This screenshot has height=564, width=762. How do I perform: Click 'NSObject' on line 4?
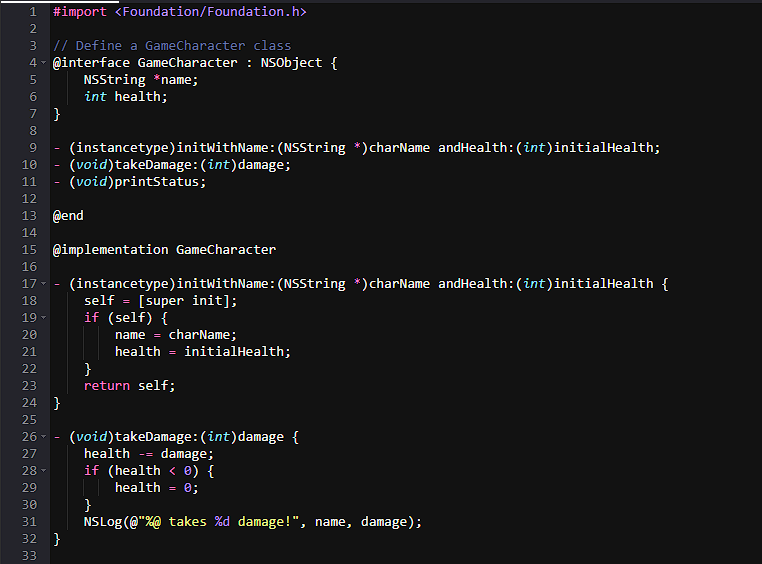(291, 63)
